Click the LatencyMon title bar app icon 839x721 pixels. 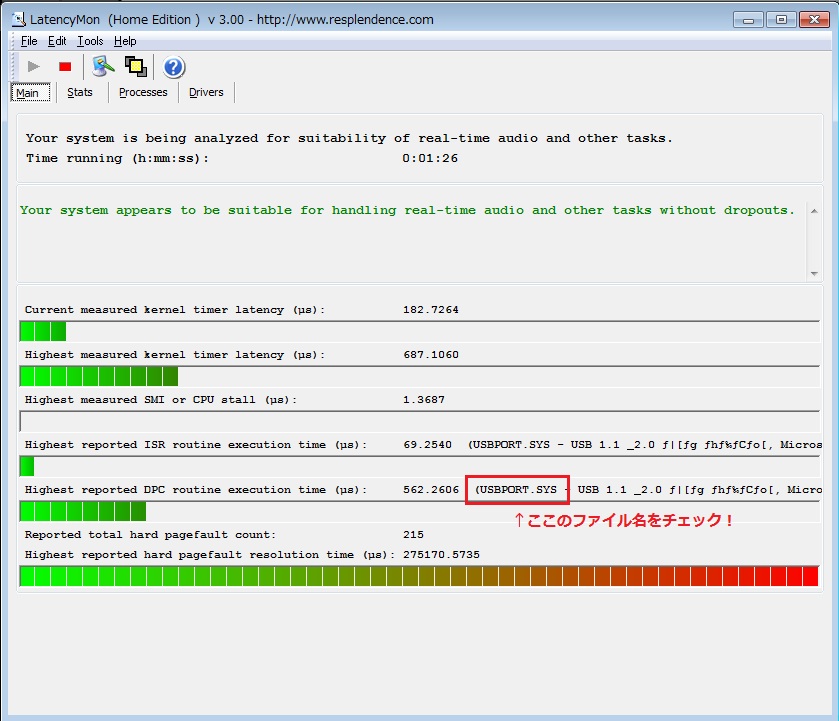pos(19,20)
